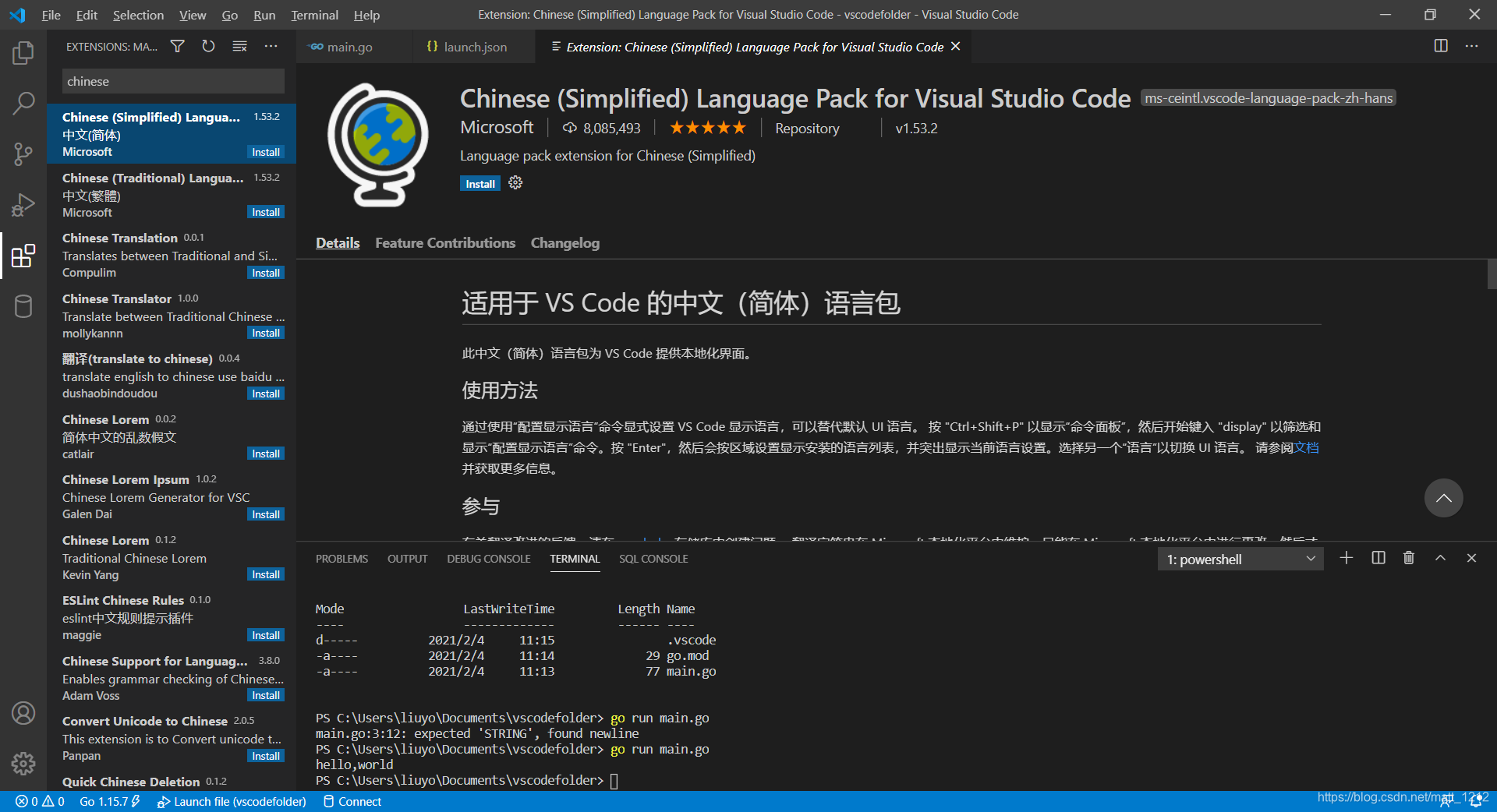Close the Chinese Language Pack extension tab

coord(956,47)
